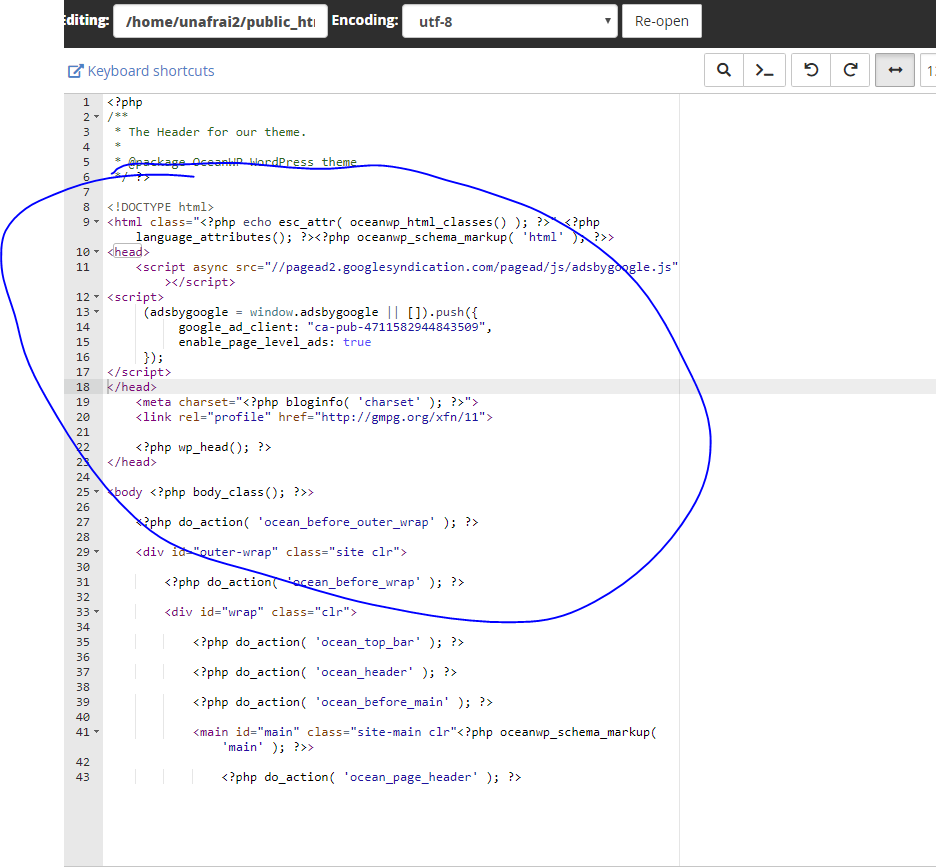Redo the last change using the redo icon

852,70
